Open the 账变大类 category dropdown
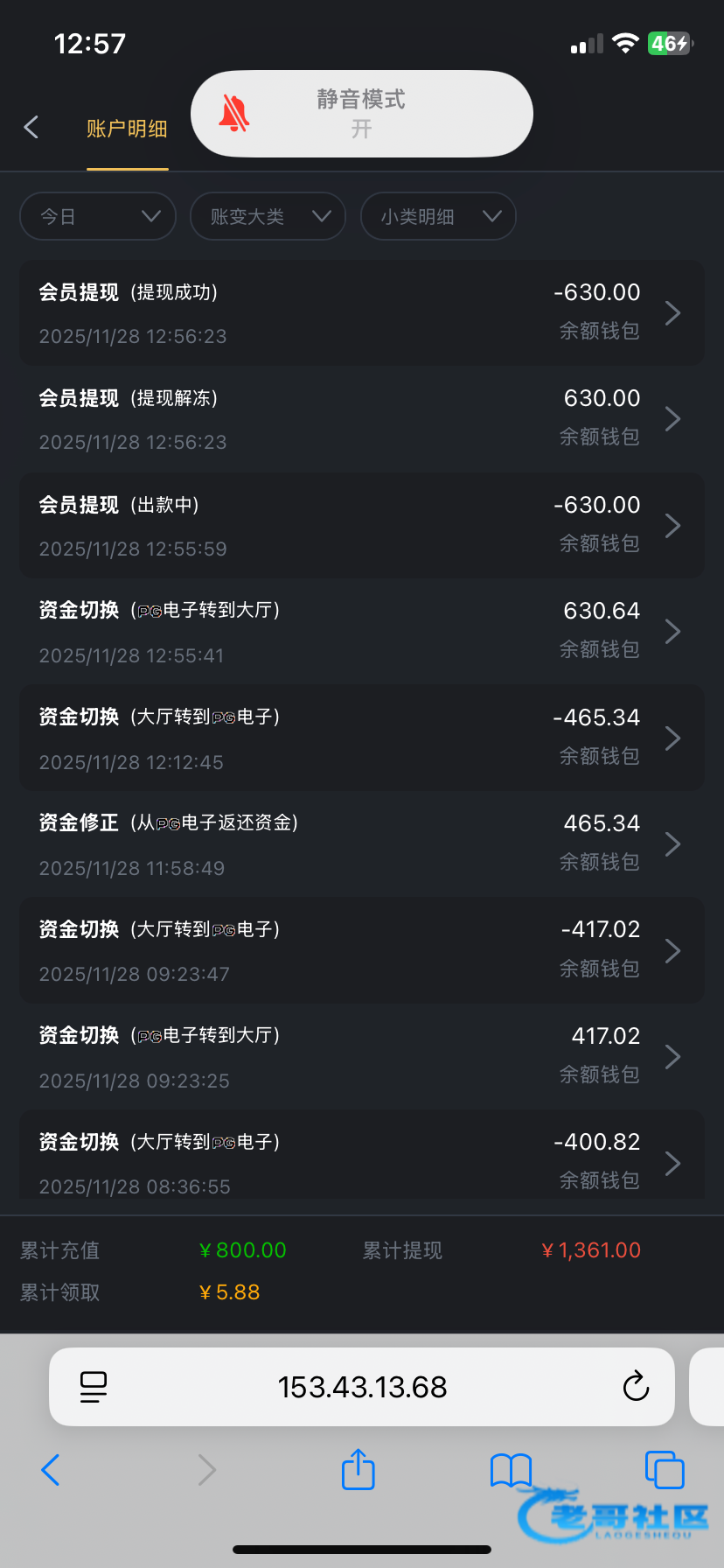 pyautogui.click(x=268, y=216)
